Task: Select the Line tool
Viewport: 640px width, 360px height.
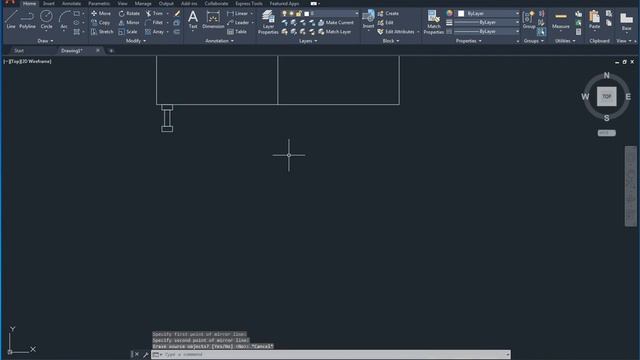Action: [x=11, y=20]
